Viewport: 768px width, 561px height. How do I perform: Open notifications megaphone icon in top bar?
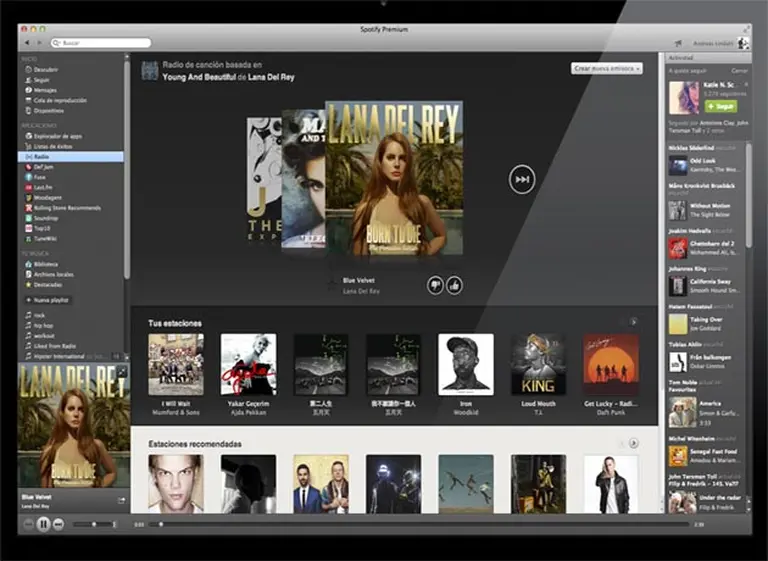click(x=678, y=44)
